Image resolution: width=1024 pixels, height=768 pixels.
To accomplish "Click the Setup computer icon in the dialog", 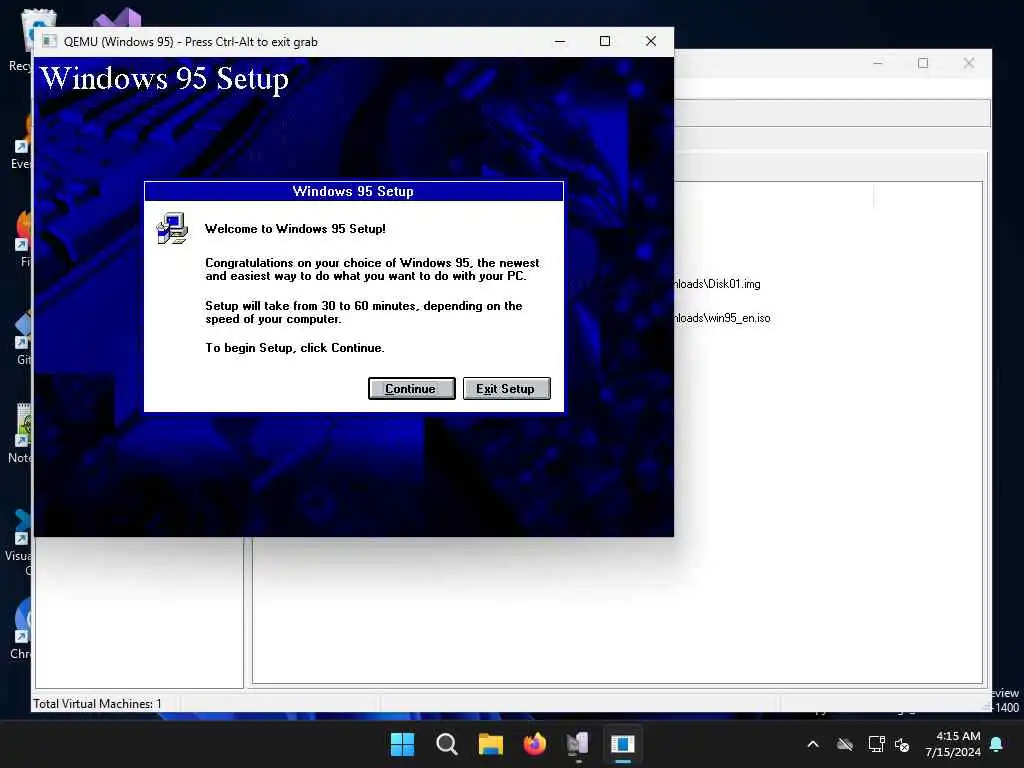I will [172, 229].
